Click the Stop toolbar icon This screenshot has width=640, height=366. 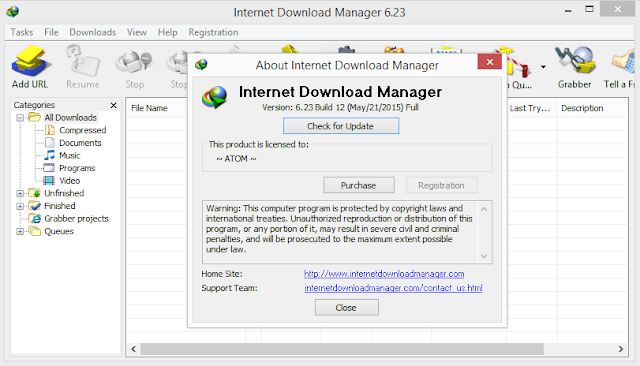pos(134,67)
